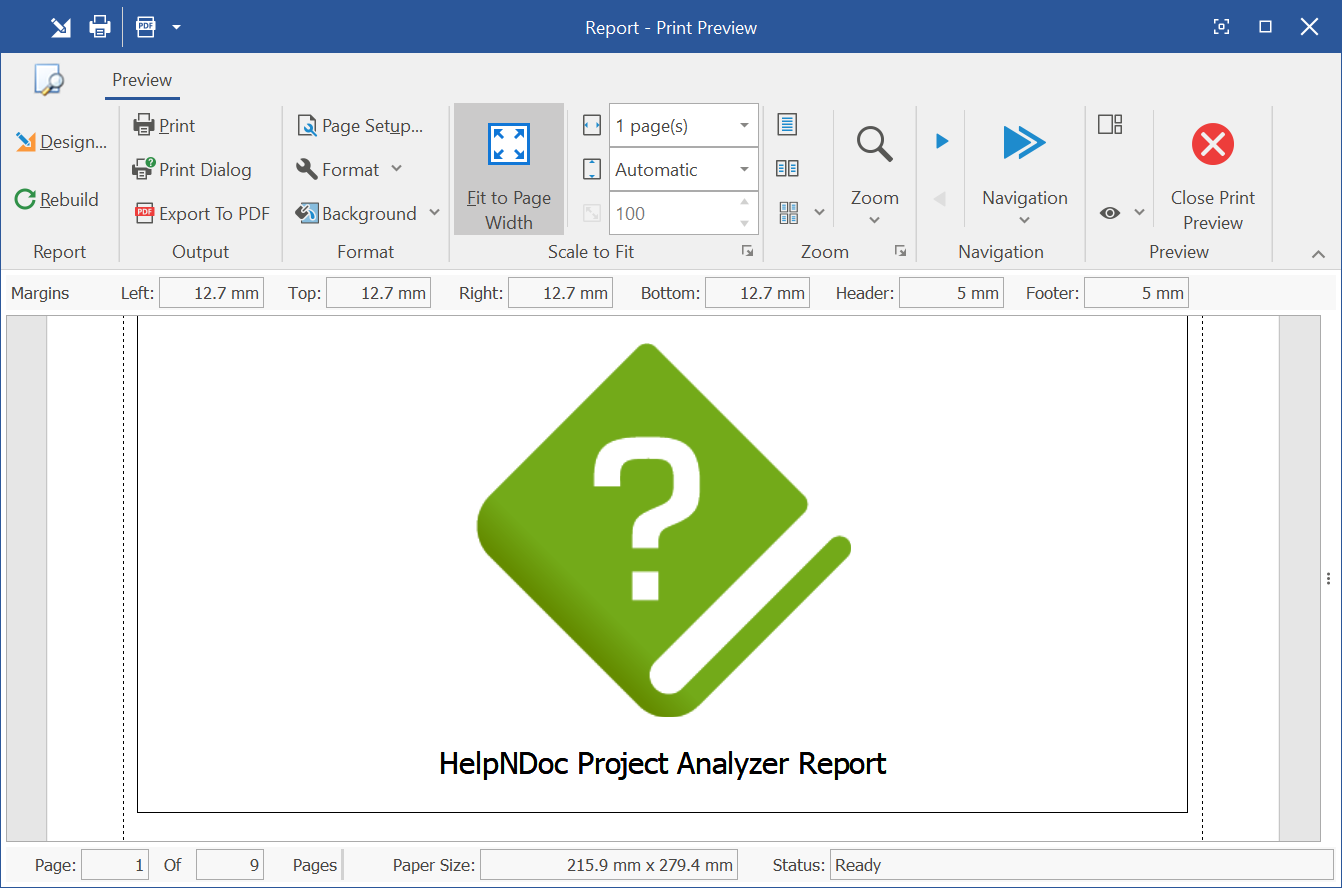Click the total pages count 9
The height and width of the screenshot is (888, 1342).
pos(230,865)
